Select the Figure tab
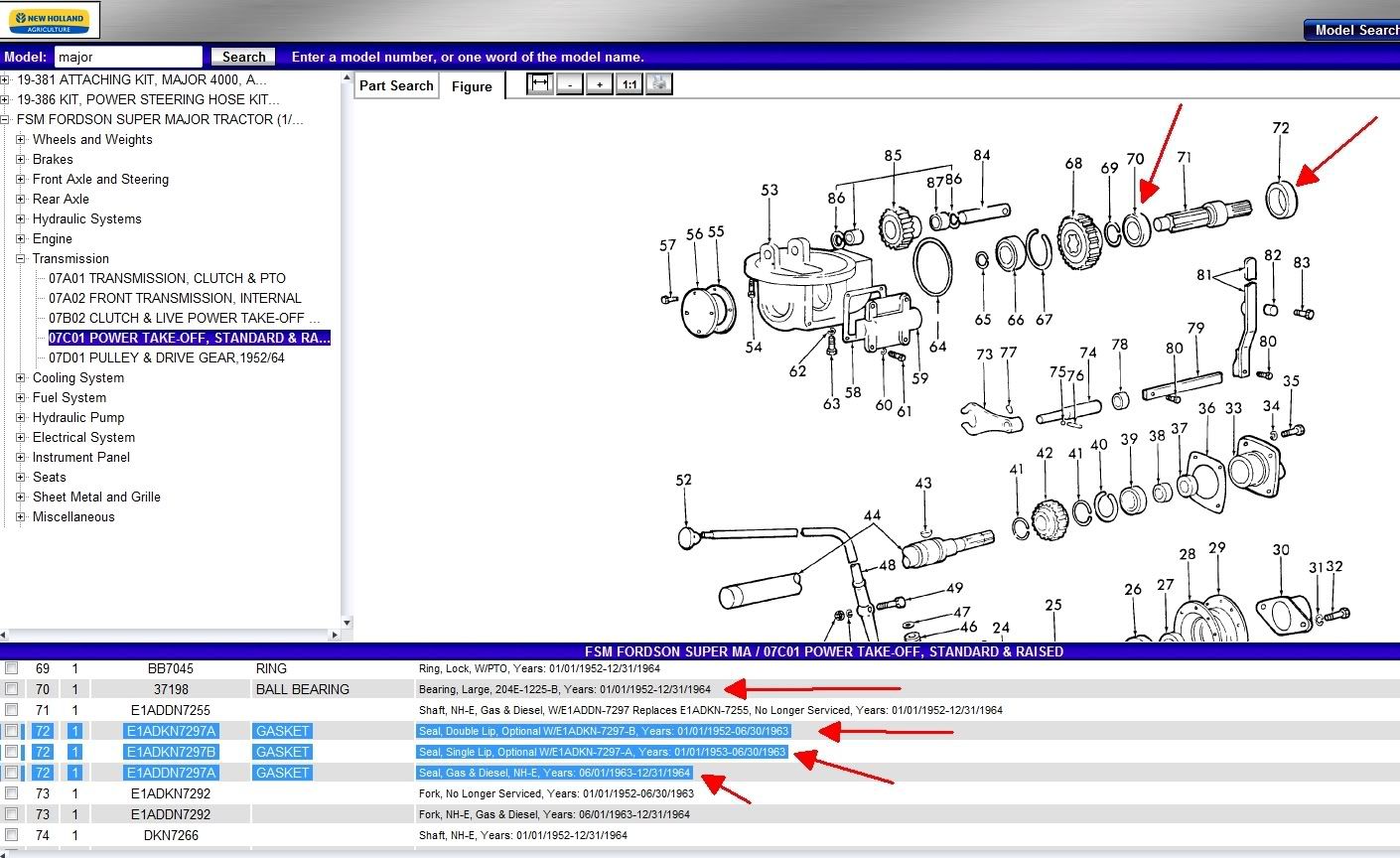Viewport: 1400px width, 858px height. [x=472, y=86]
